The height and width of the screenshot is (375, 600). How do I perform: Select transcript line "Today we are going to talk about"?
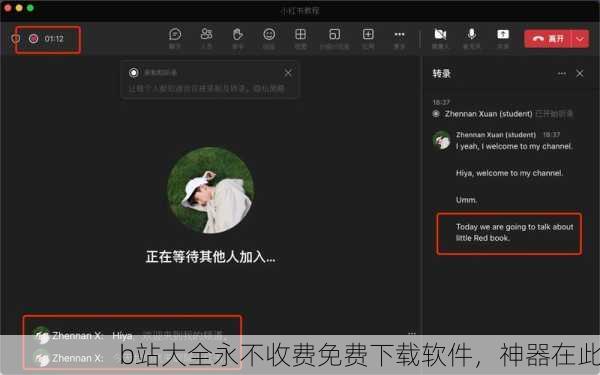pyautogui.click(x=515, y=227)
